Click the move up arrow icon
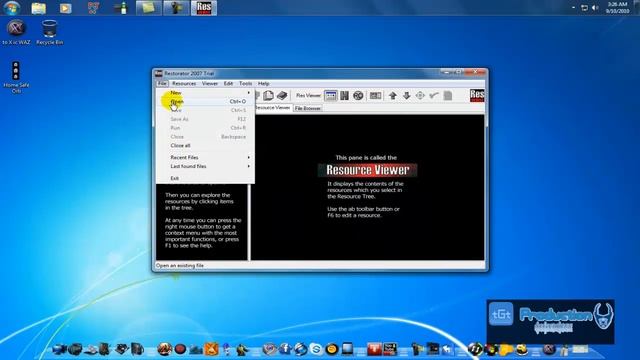The width and height of the screenshot is (640, 360). point(393,96)
